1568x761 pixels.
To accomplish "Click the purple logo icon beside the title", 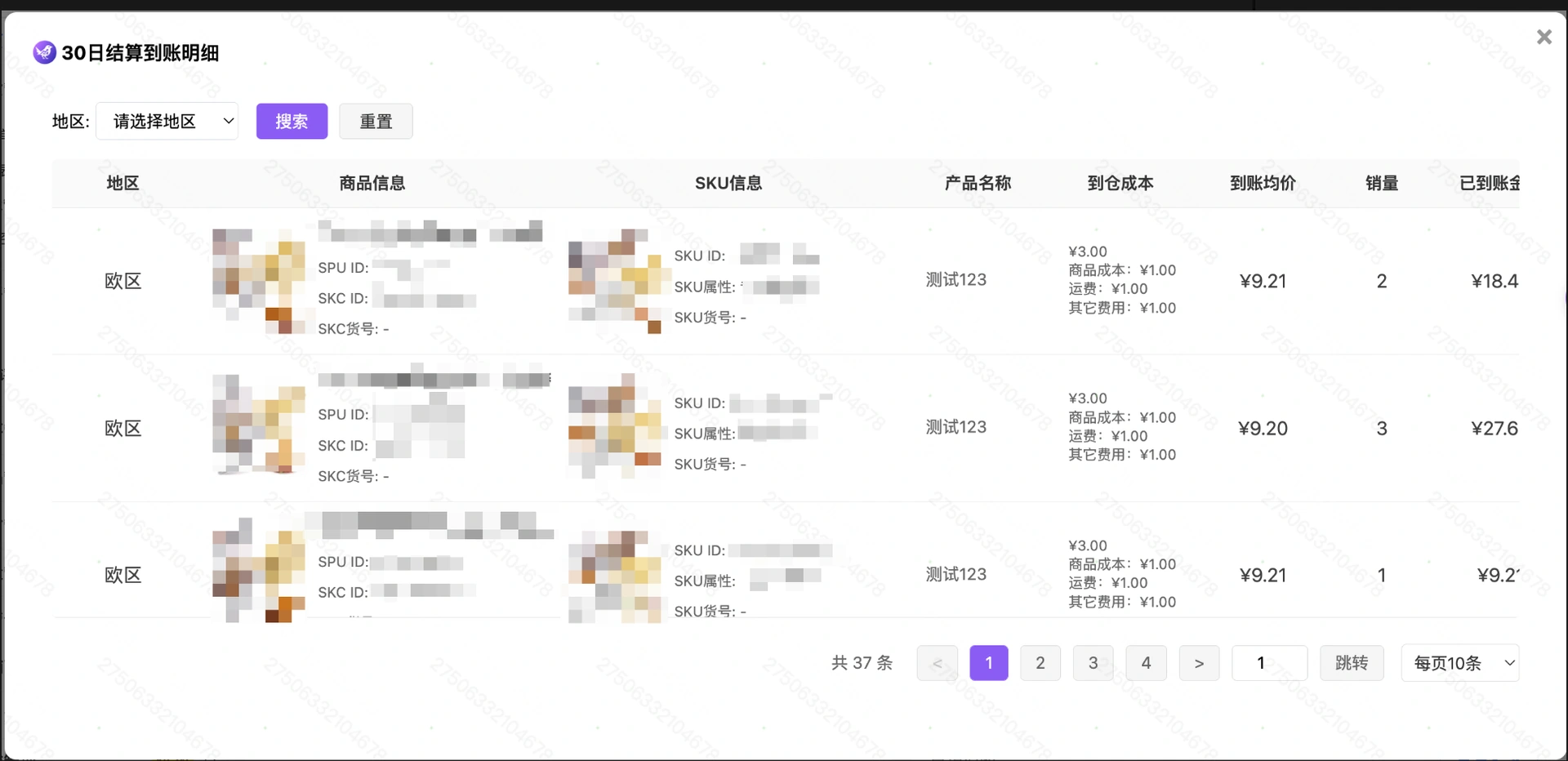I will pyautogui.click(x=44, y=52).
